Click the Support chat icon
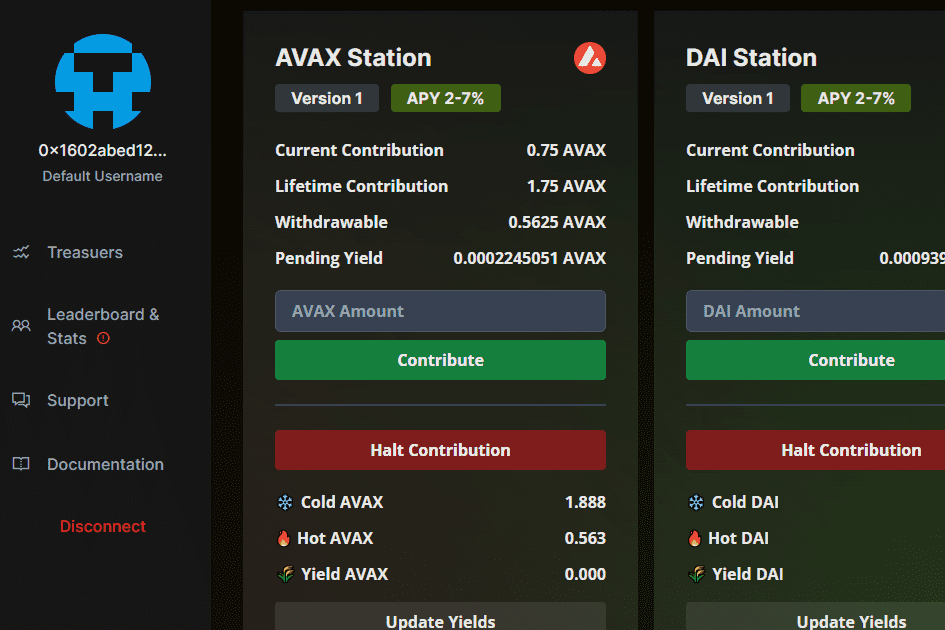945x630 pixels. click(21, 400)
